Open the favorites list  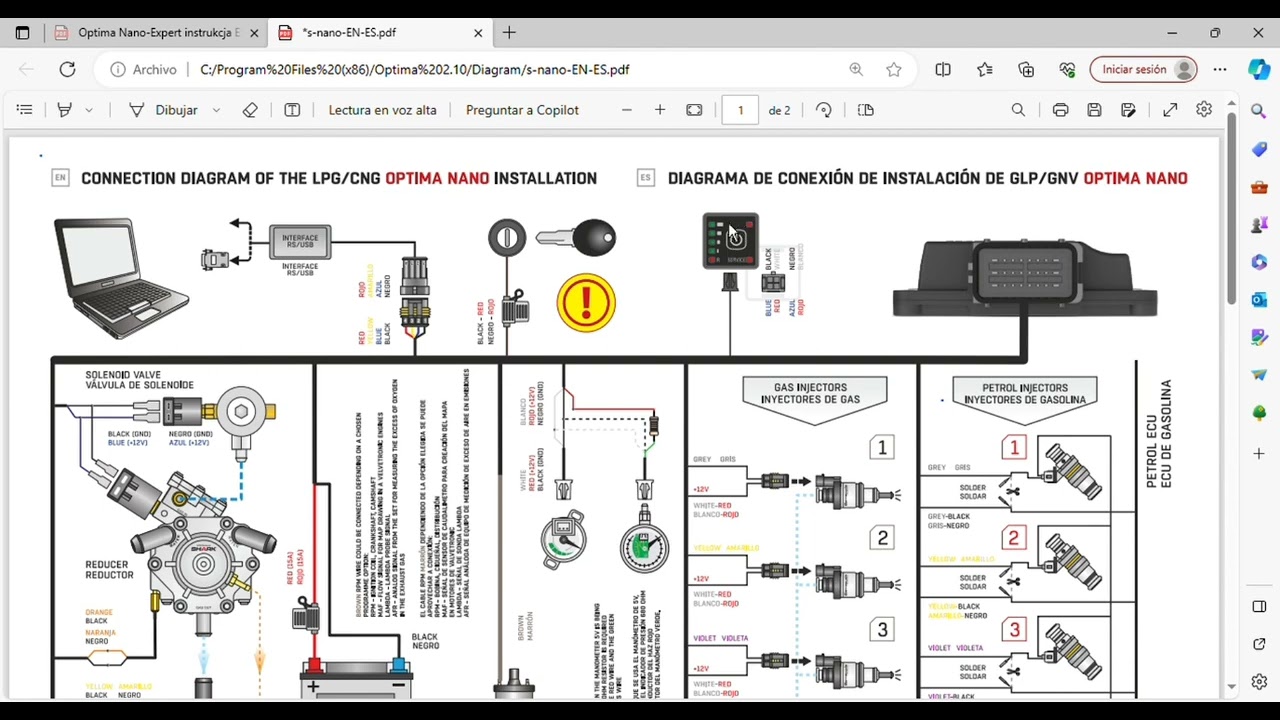coord(985,69)
